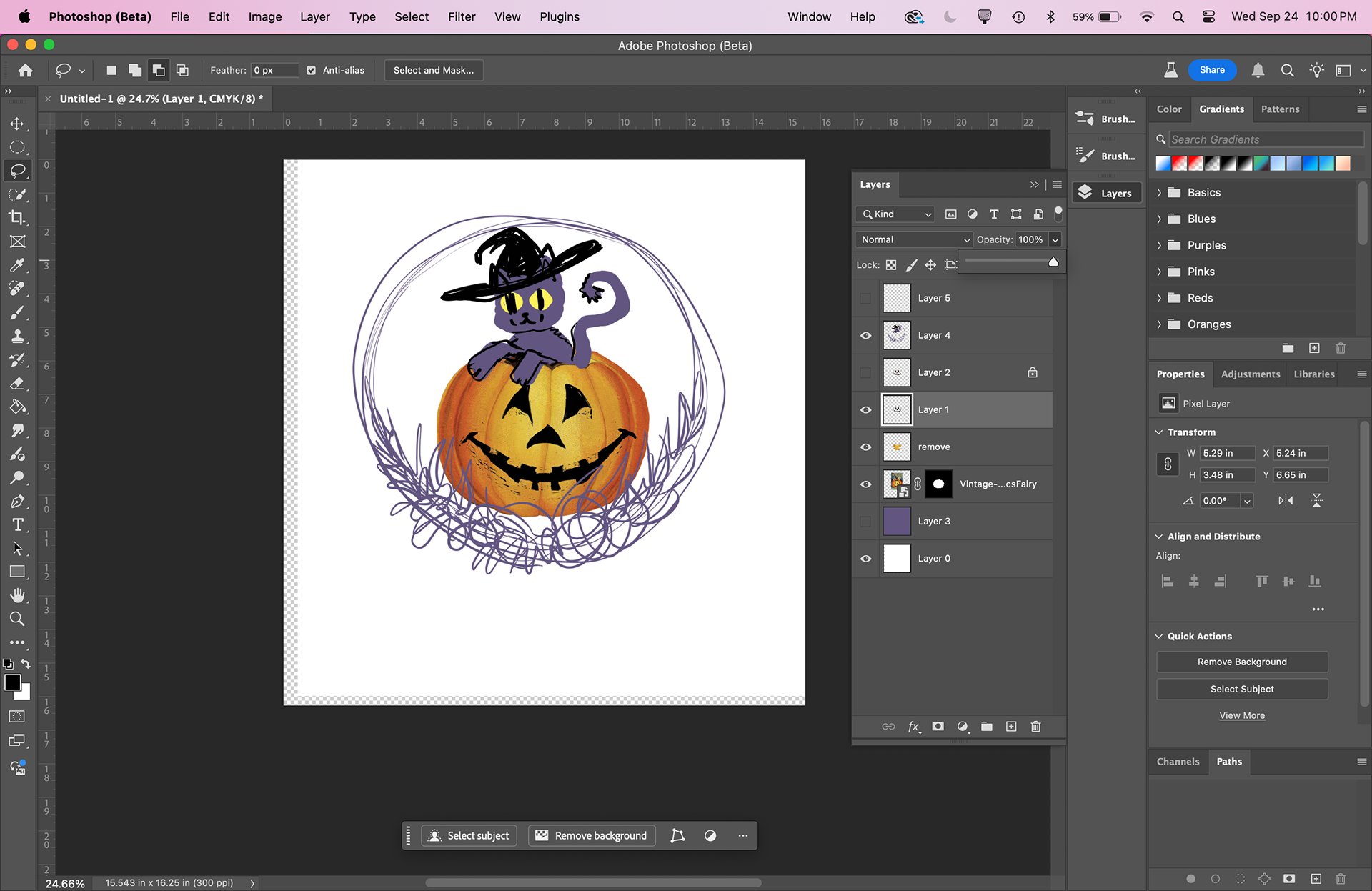Switch to the Channels tab
The width and height of the screenshot is (1372, 891).
tap(1178, 762)
